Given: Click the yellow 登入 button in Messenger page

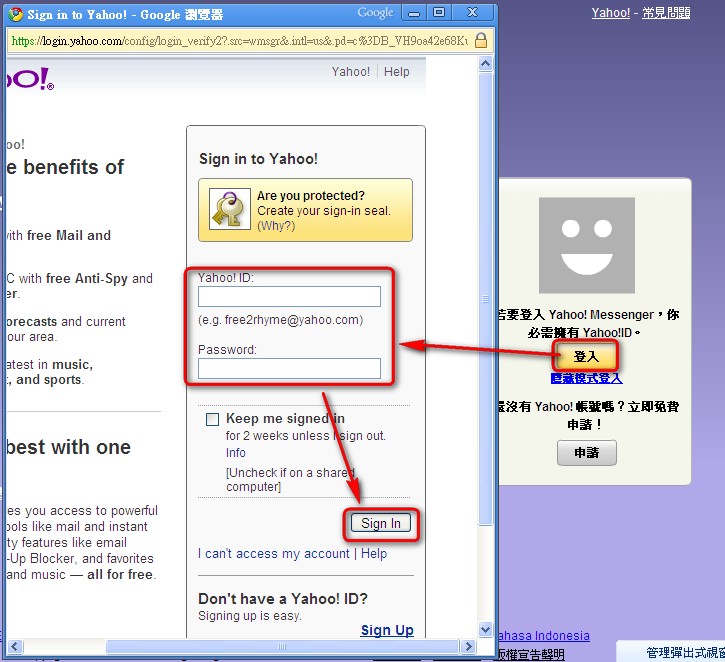Looking at the screenshot, I should (x=586, y=356).
